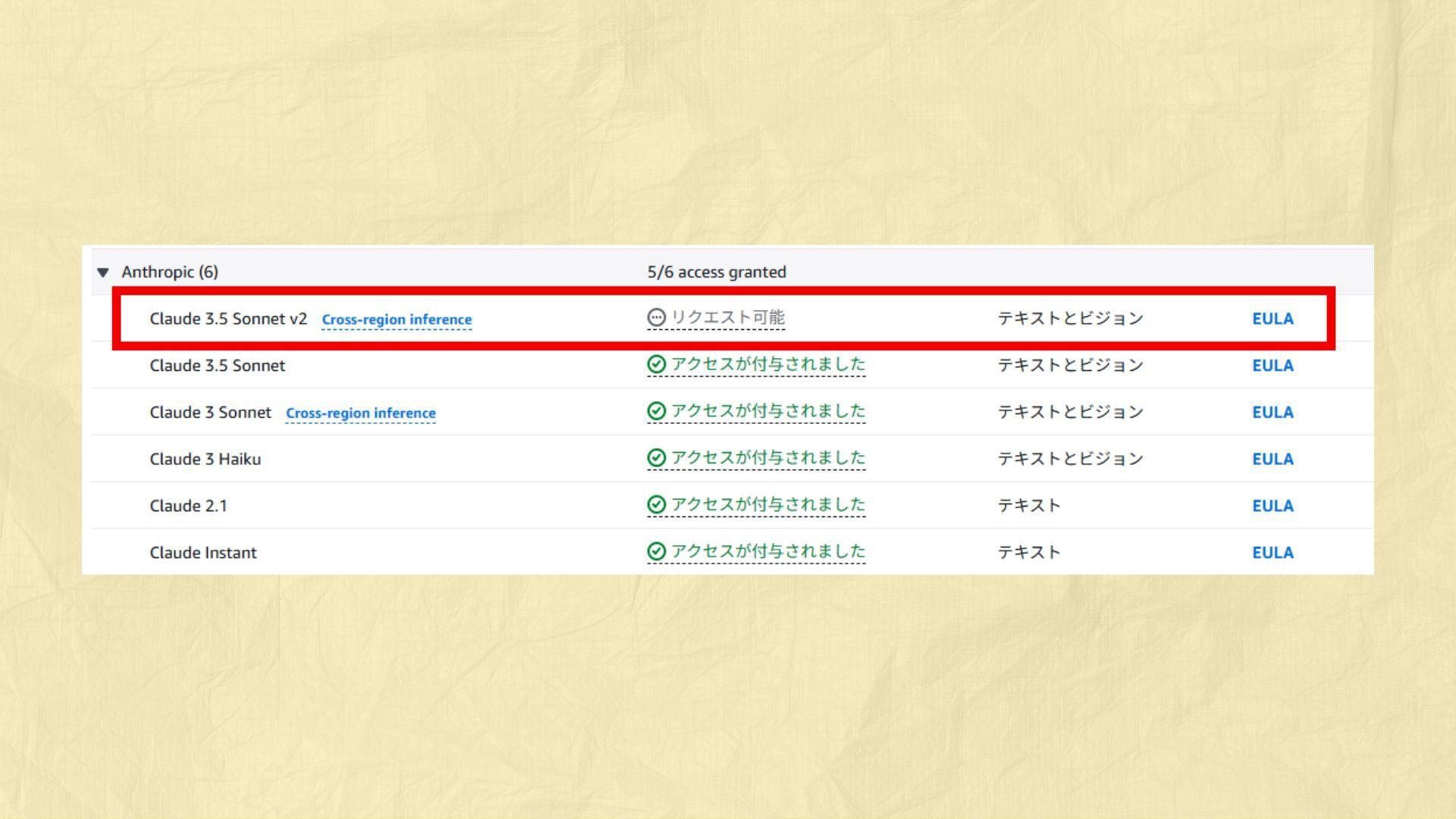1456x819 pixels.
Task: Select the Claude 3.5 Sonnet model name
Action: pos(218,366)
